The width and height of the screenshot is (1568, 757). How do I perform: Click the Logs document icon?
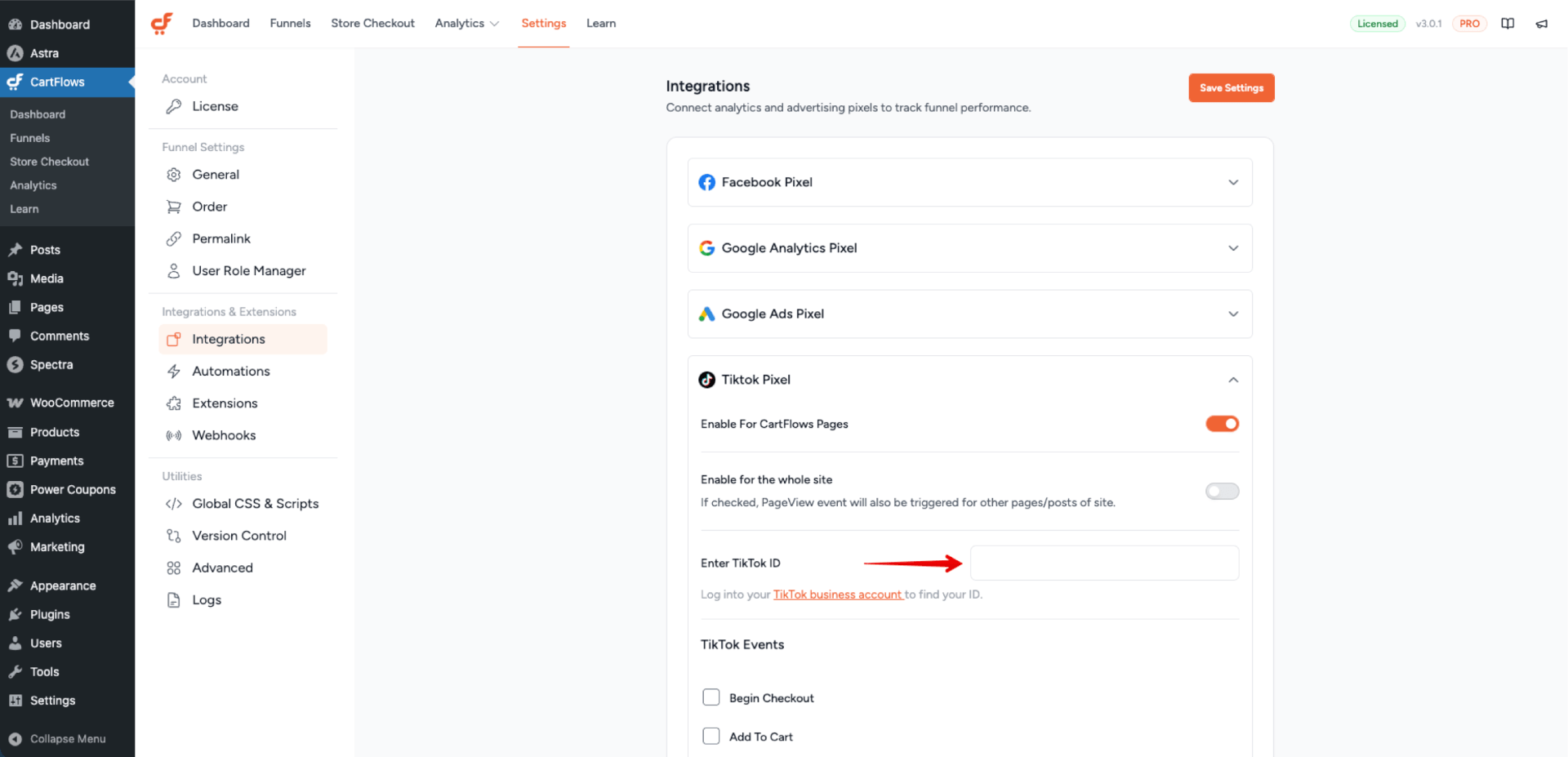173,600
